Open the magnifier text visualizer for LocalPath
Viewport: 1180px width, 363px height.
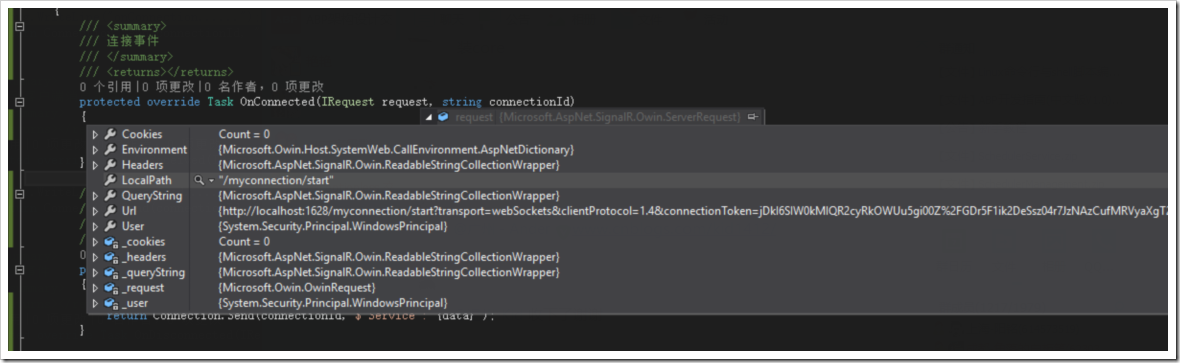click(x=199, y=181)
